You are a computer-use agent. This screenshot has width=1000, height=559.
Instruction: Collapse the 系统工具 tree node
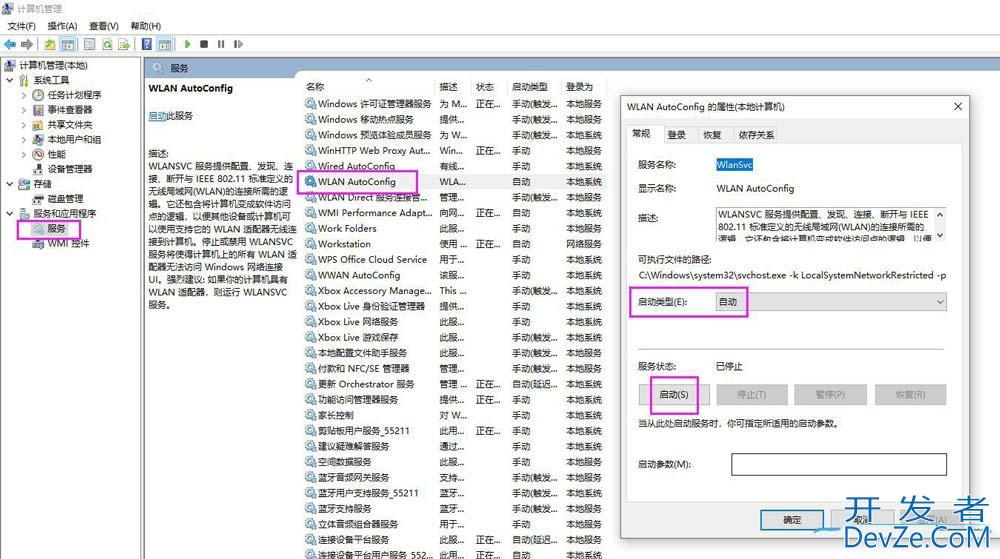tap(10, 80)
